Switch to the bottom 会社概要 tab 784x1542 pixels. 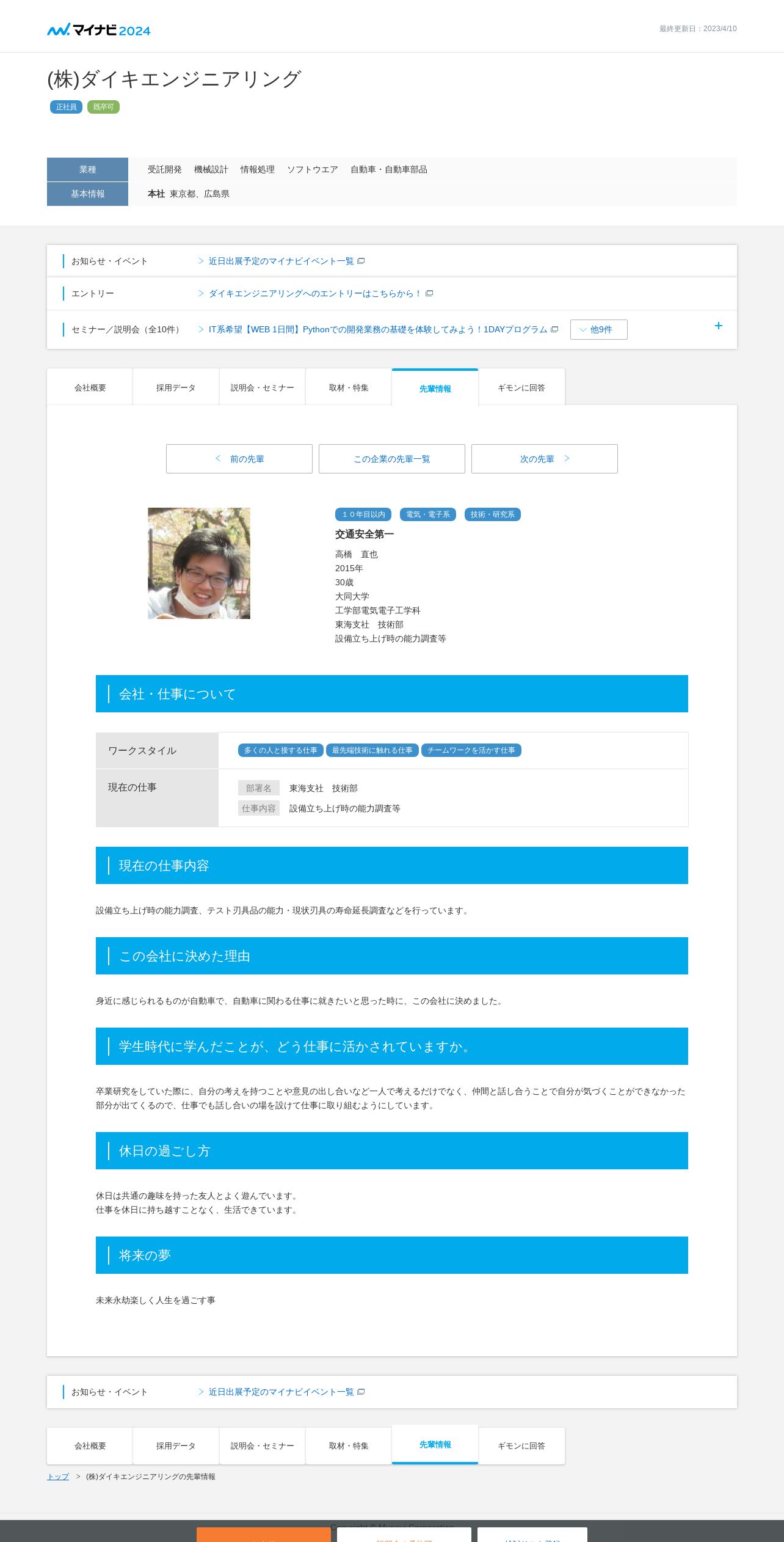click(x=90, y=1445)
